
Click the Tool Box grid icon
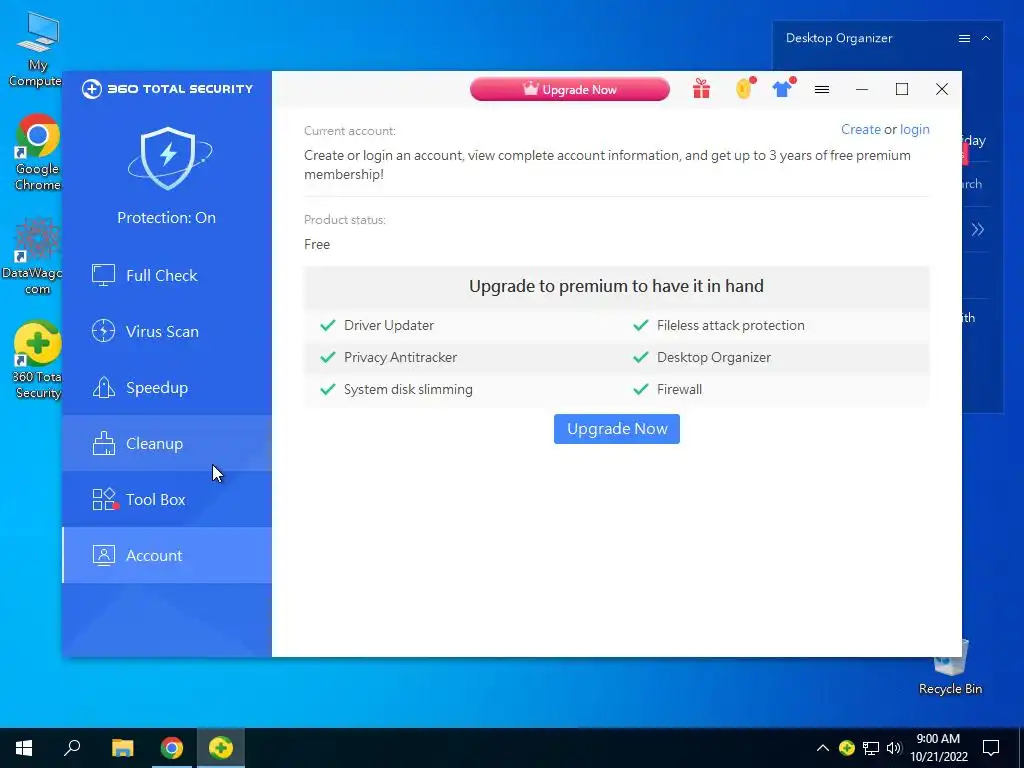[104, 500]
